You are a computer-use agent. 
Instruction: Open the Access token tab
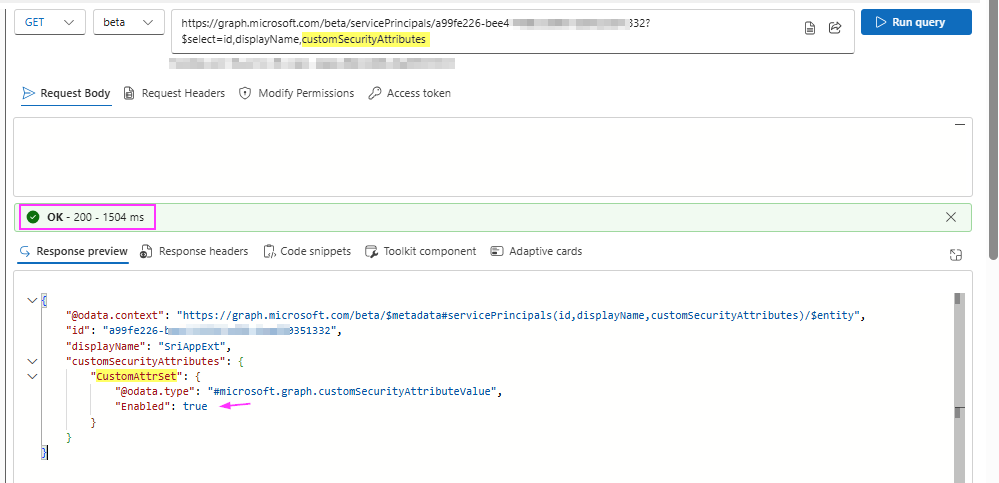tap(410, 94)
